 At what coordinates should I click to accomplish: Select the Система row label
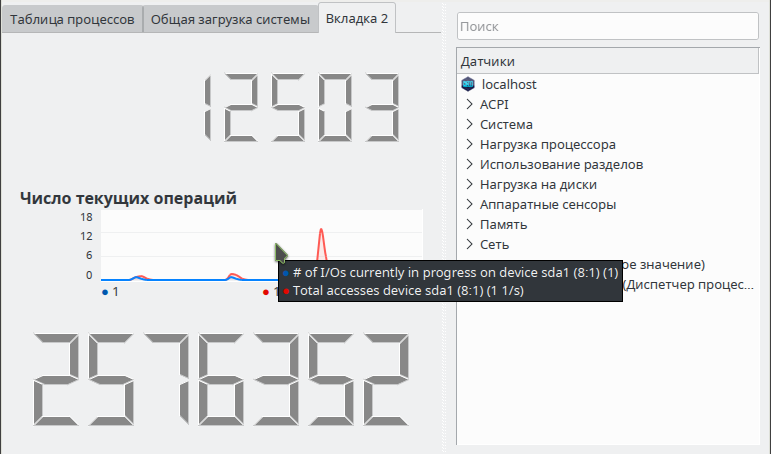click(506, 124)
